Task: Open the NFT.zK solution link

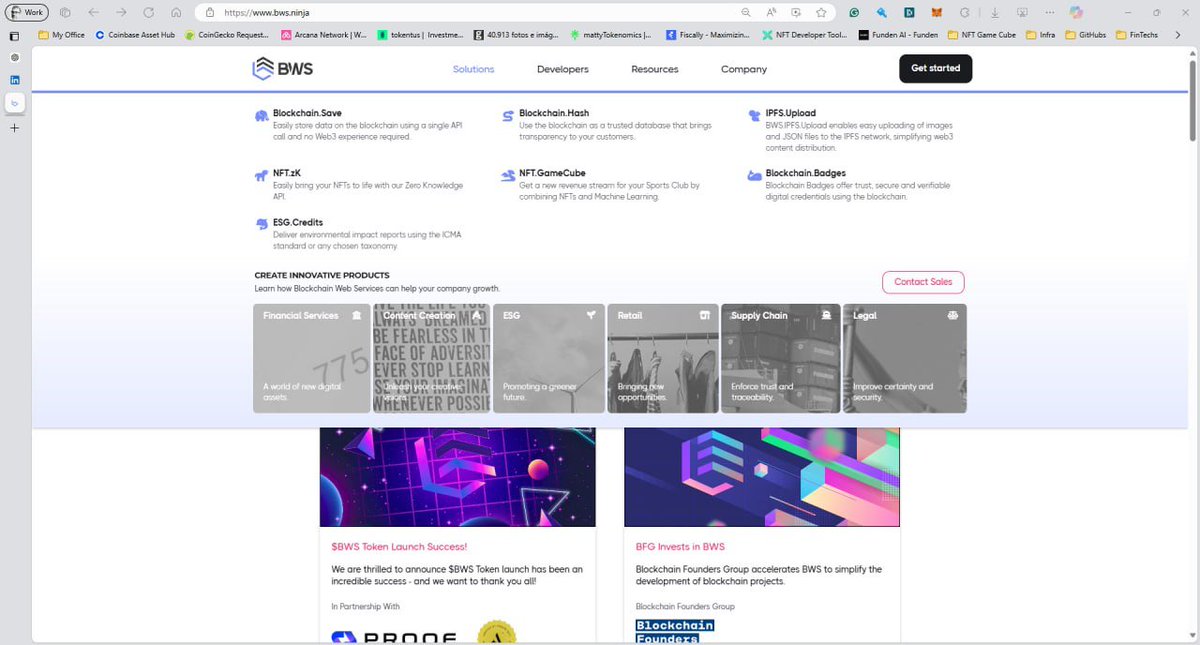Action: (x=287, y=173)
